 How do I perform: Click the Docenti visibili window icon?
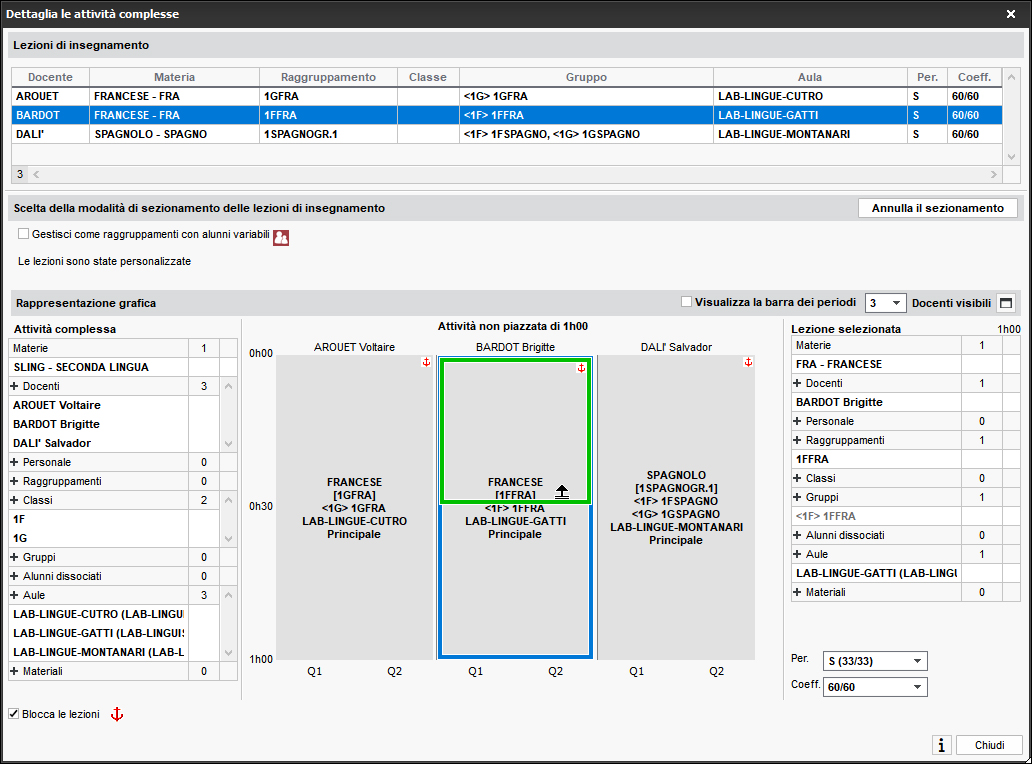coord(1006,303)
